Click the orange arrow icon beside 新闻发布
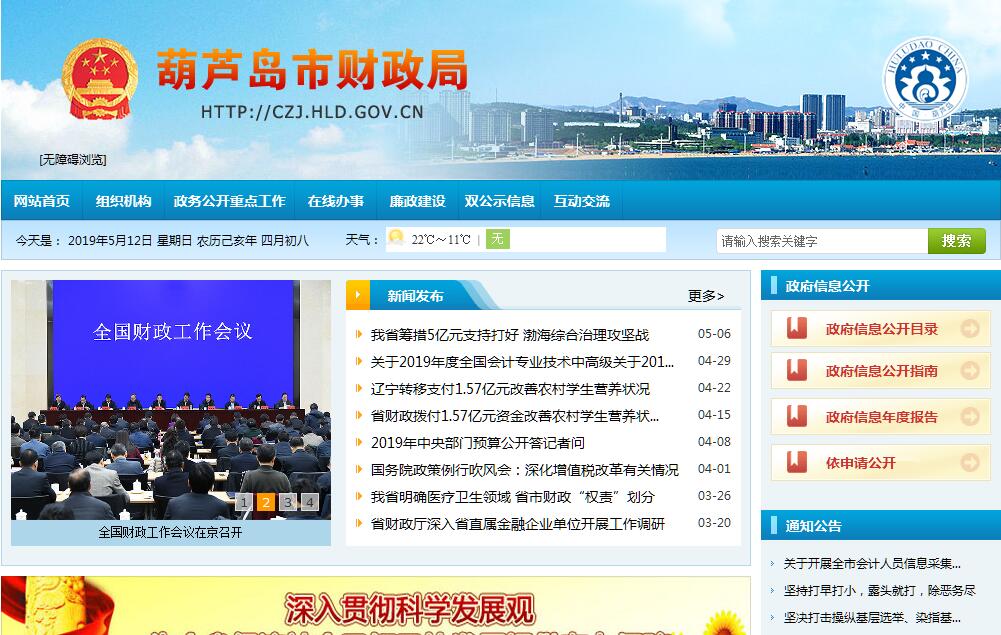This screenshot has width=1001, height=635. click(x=358, y=295)
